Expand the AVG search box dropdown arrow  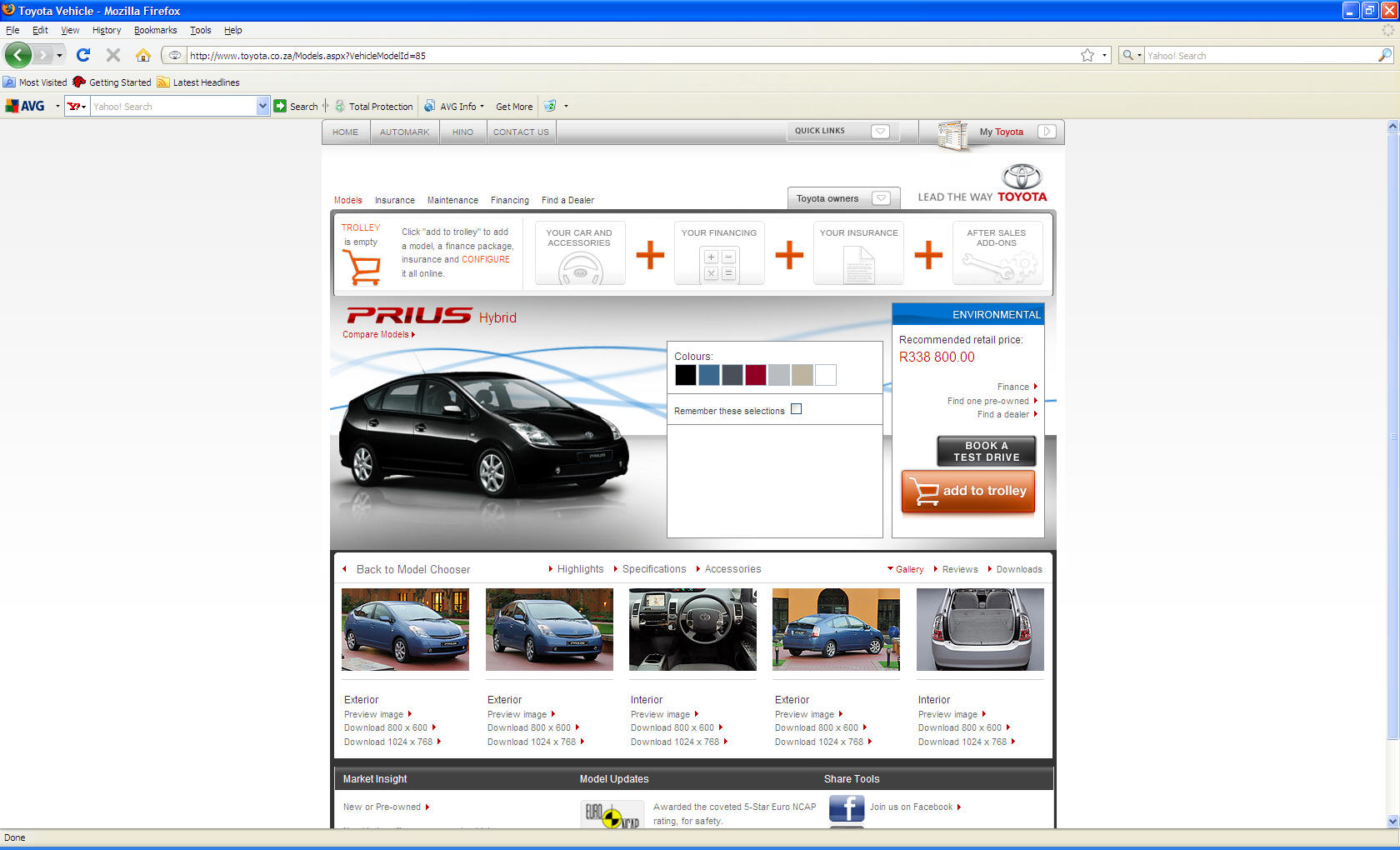(263, 106)
